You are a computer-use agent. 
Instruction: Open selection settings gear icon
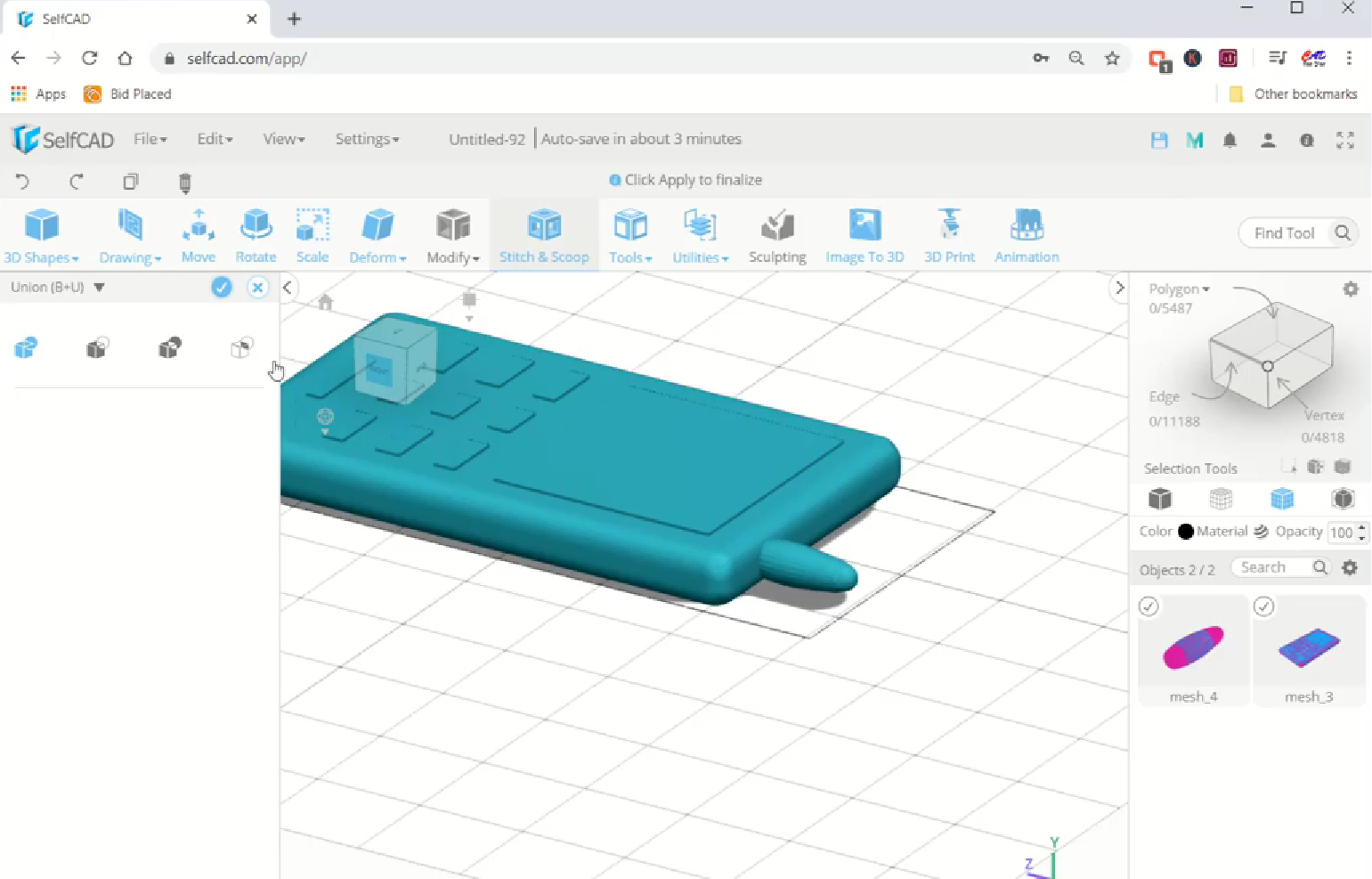coord(1351,289)
